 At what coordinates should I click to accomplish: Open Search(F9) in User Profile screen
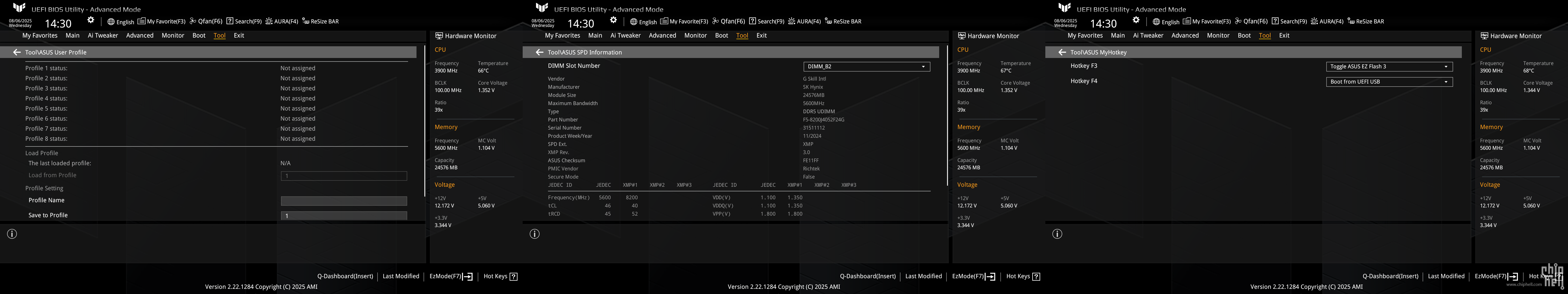pos(244,21)
